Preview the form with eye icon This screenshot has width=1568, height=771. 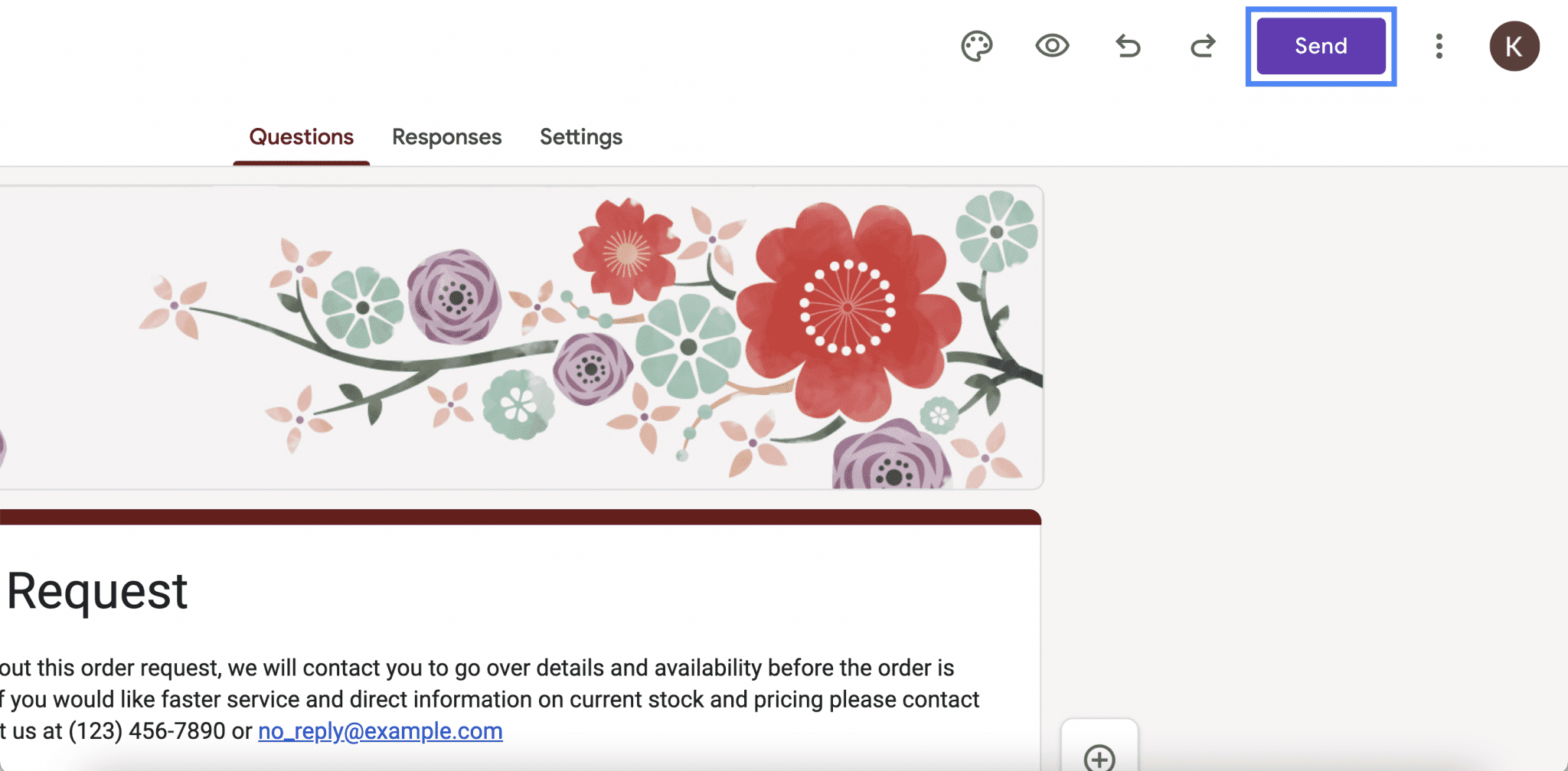click(1052, 46)
